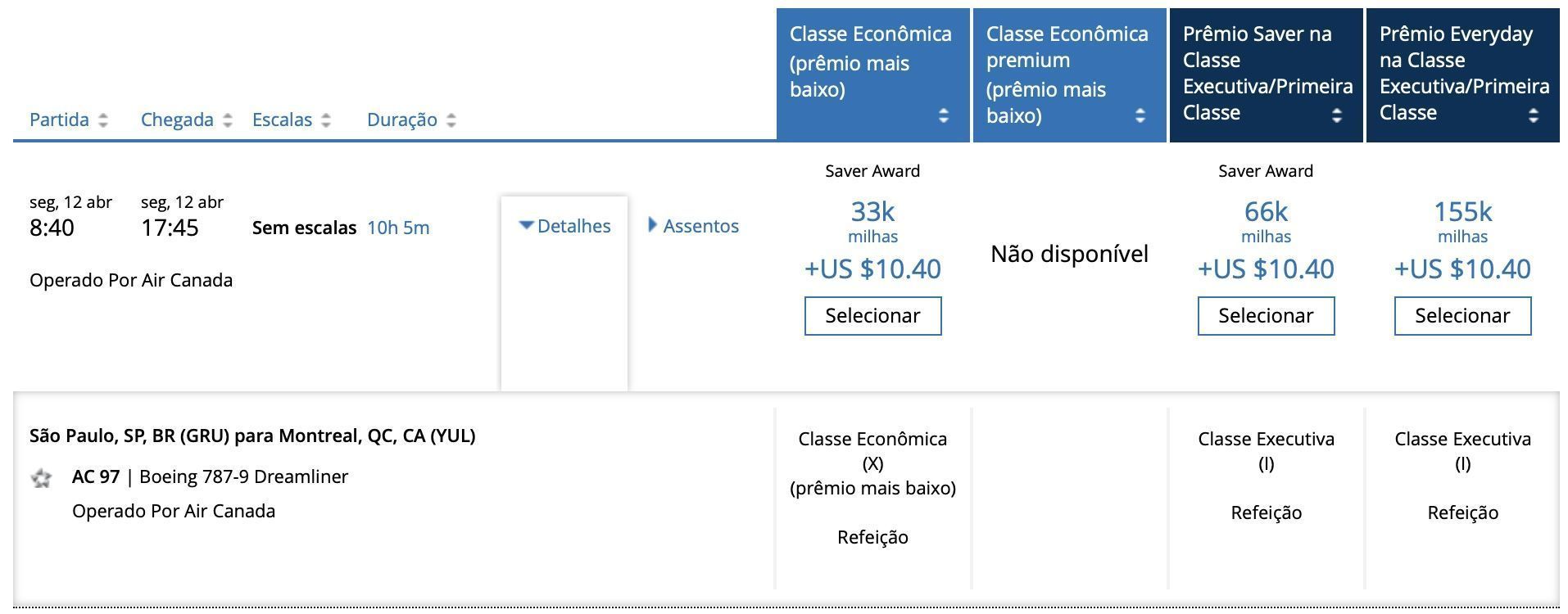Select the 66k miles Saver business fare

click(1266, 316)
